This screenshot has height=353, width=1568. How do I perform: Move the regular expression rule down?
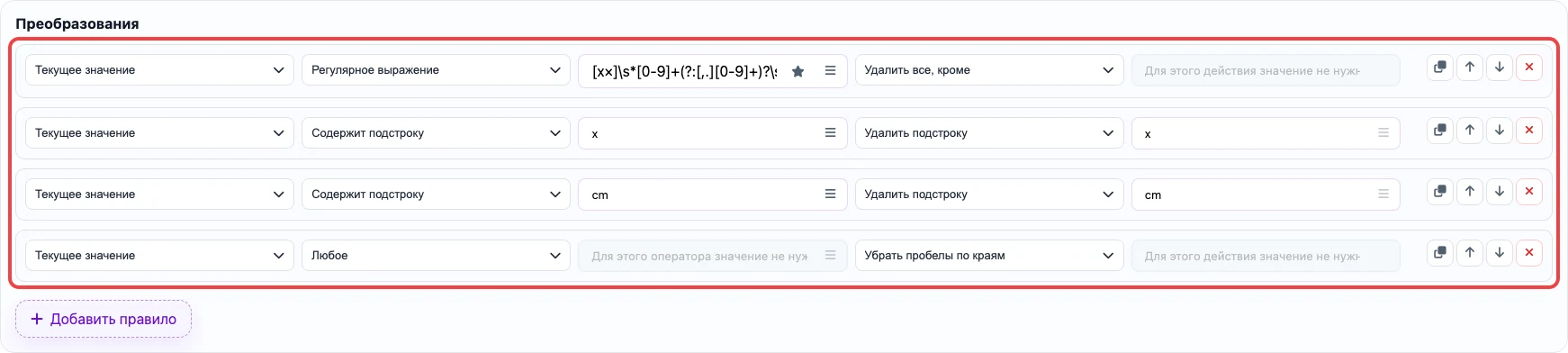click(x=1500, y=68)
